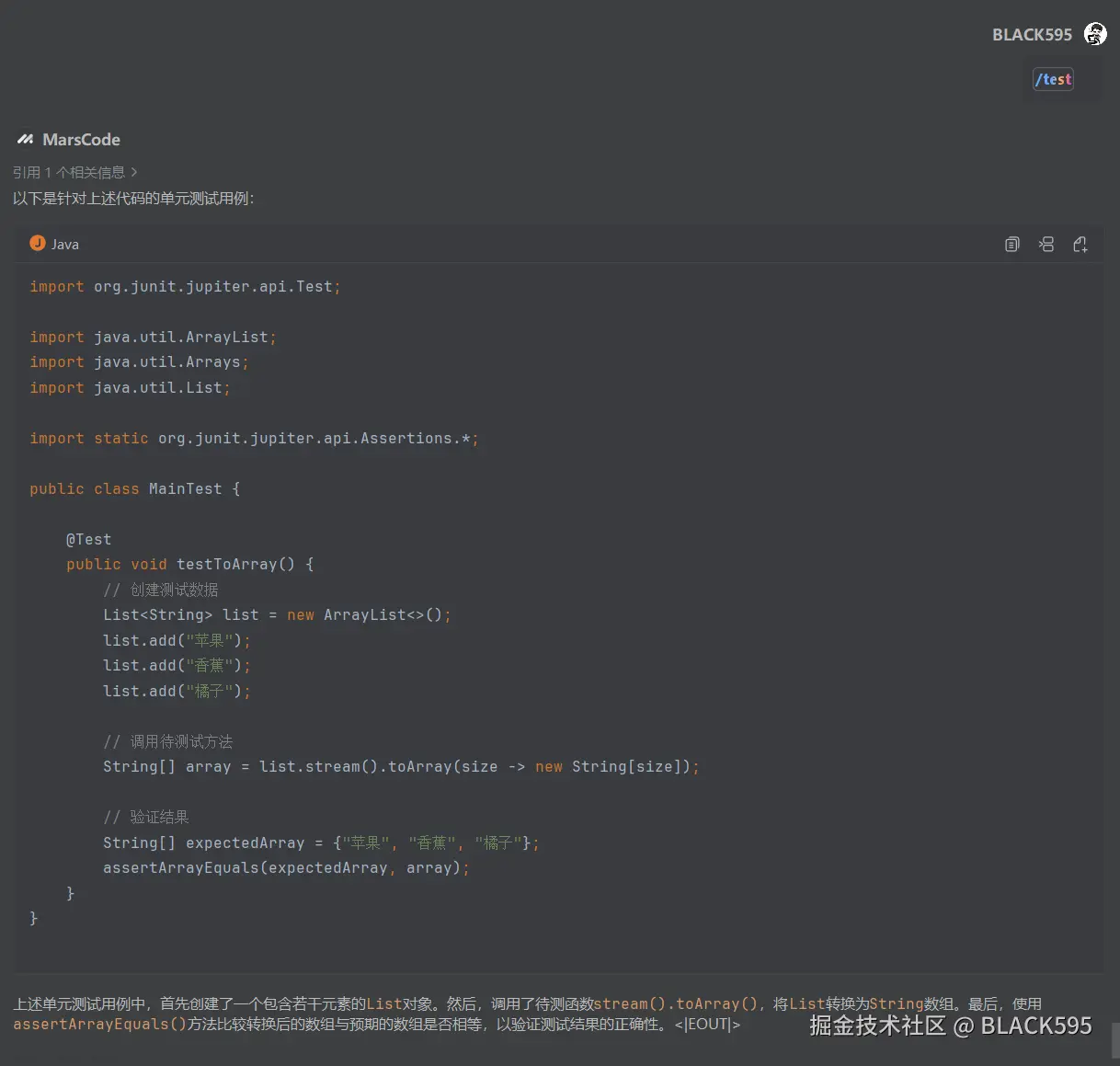Click list.add("苹果") line
The image size is (1120, 1066).
[177, 640]
